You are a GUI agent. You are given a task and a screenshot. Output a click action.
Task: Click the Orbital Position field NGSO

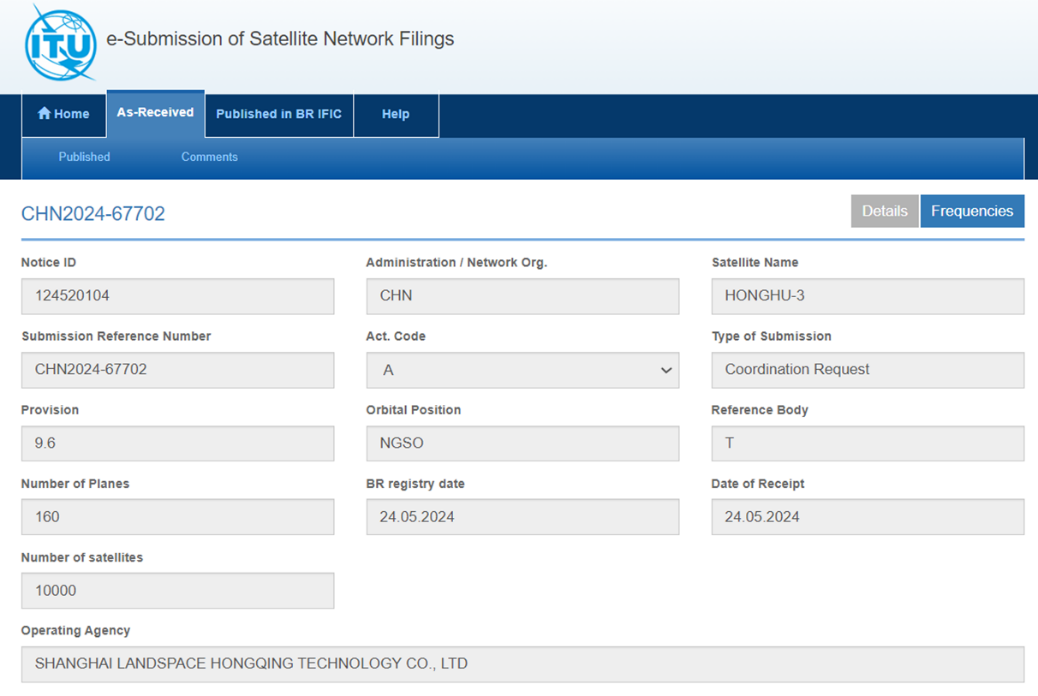click(x=522, y=443)
